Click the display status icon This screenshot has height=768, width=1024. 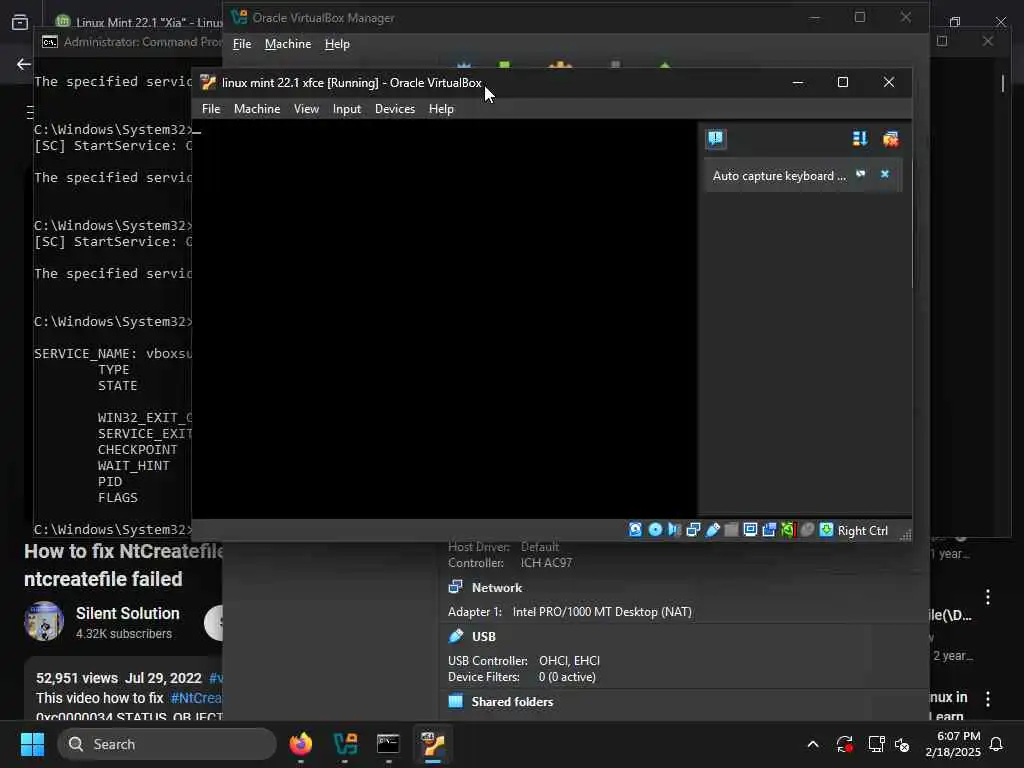click(x=750, y=530)
